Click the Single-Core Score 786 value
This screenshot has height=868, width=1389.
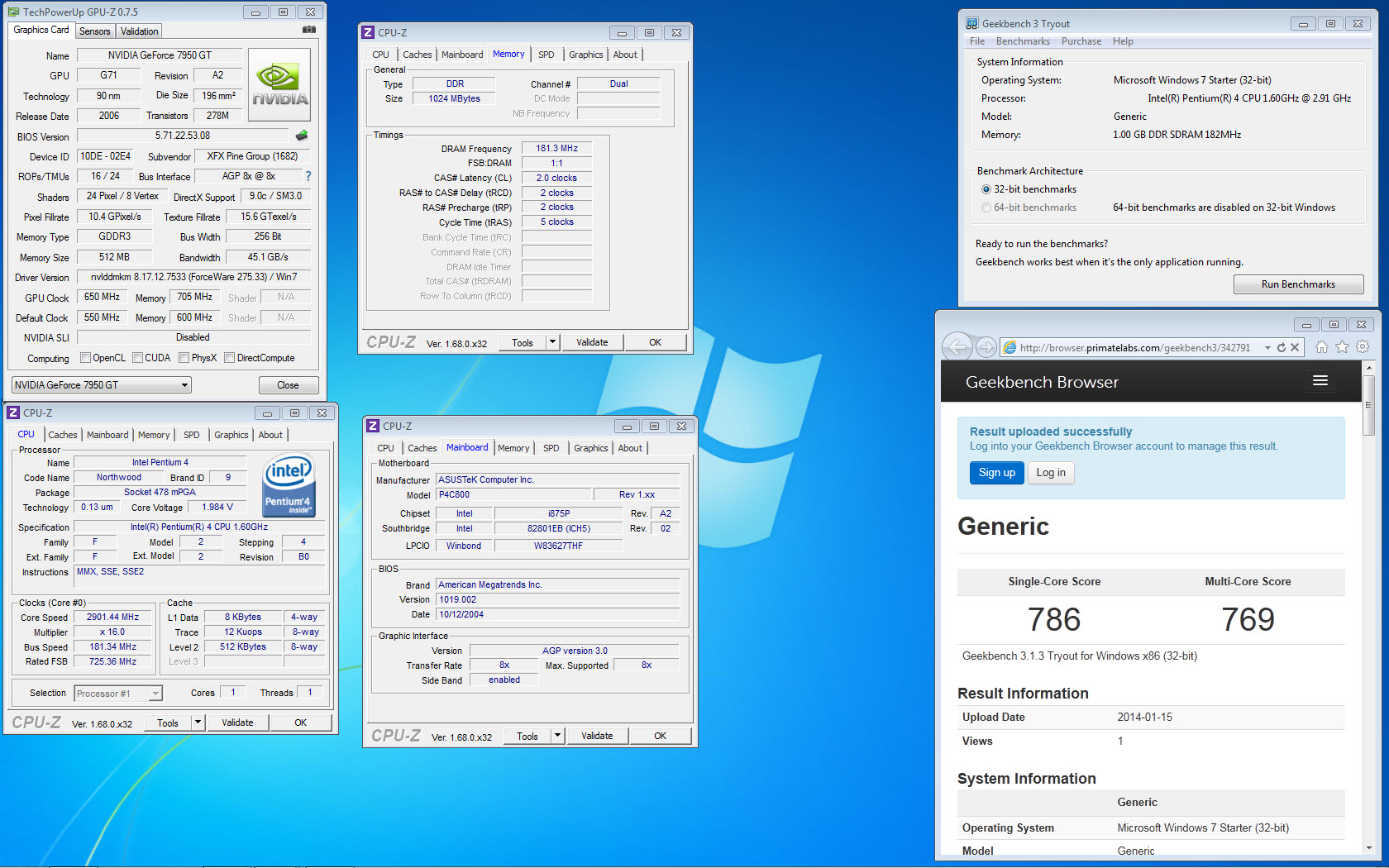coord(1054,619)
